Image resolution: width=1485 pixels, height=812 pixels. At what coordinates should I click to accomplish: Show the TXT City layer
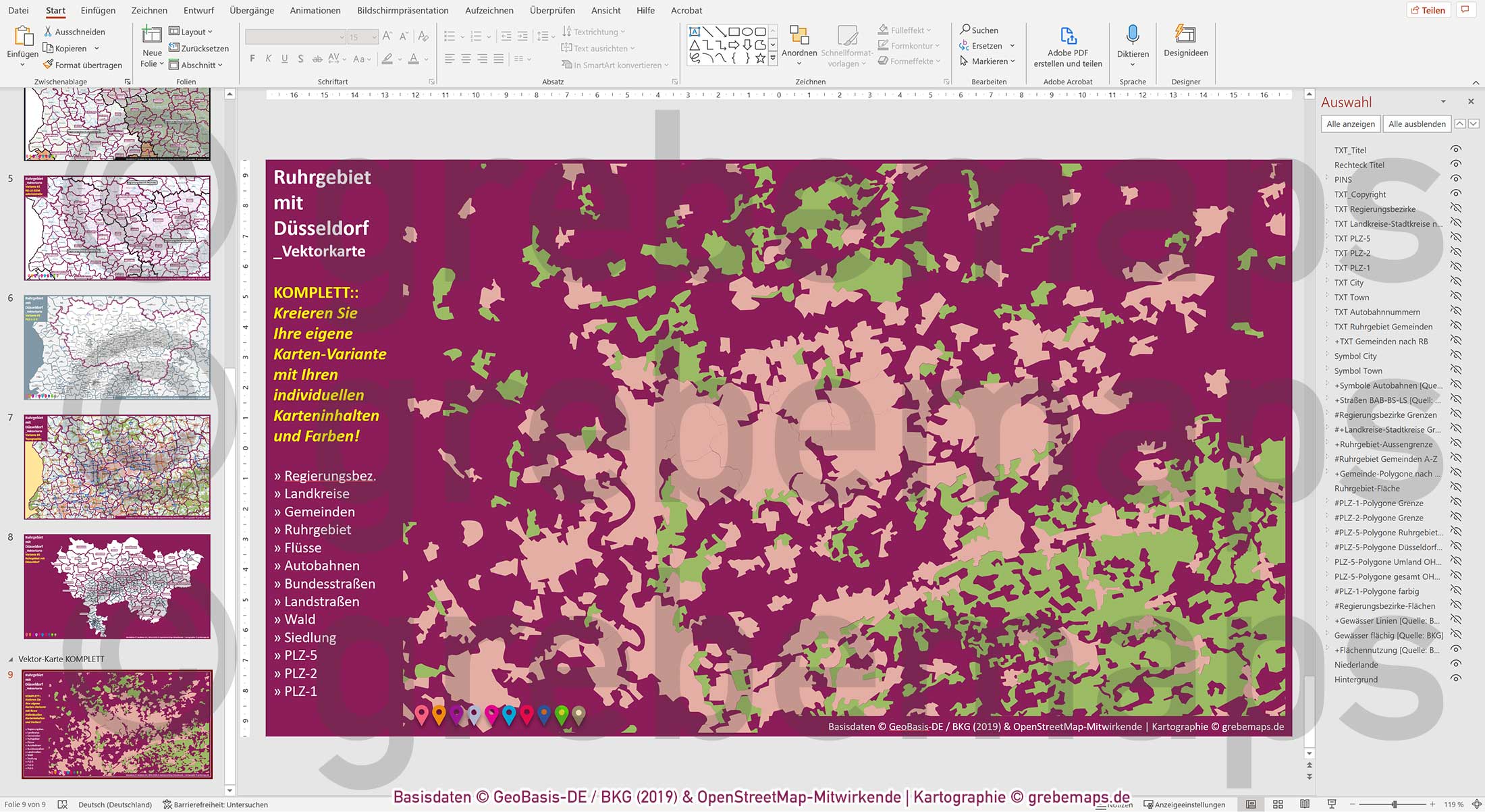pyautogui.click(x=1456, y=282)
